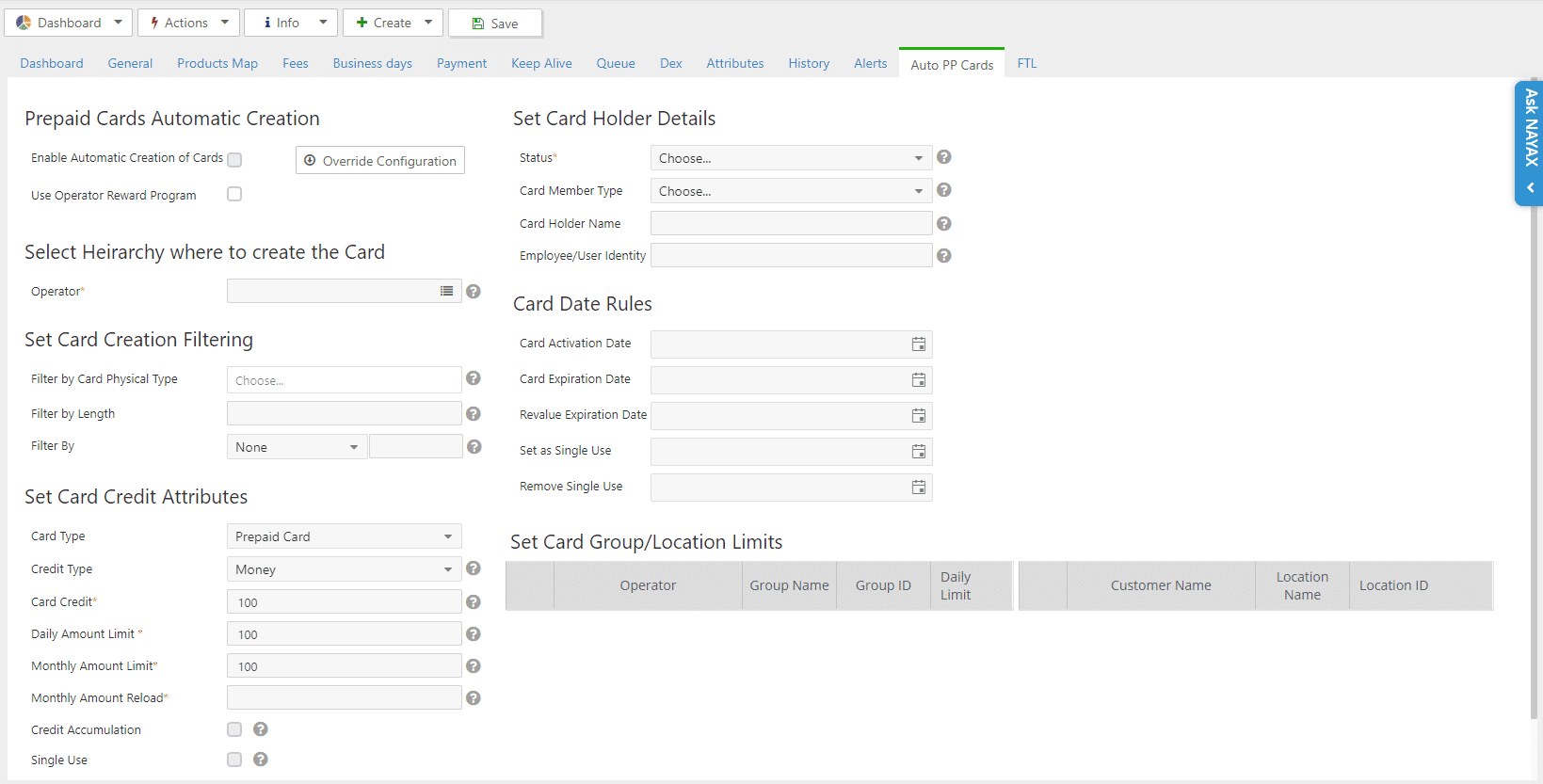Switch to the General tab

tap(130, 63)
